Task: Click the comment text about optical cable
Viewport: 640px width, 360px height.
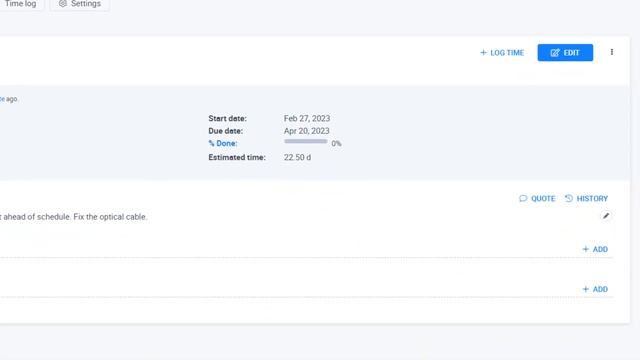Action: pos(73,217)
